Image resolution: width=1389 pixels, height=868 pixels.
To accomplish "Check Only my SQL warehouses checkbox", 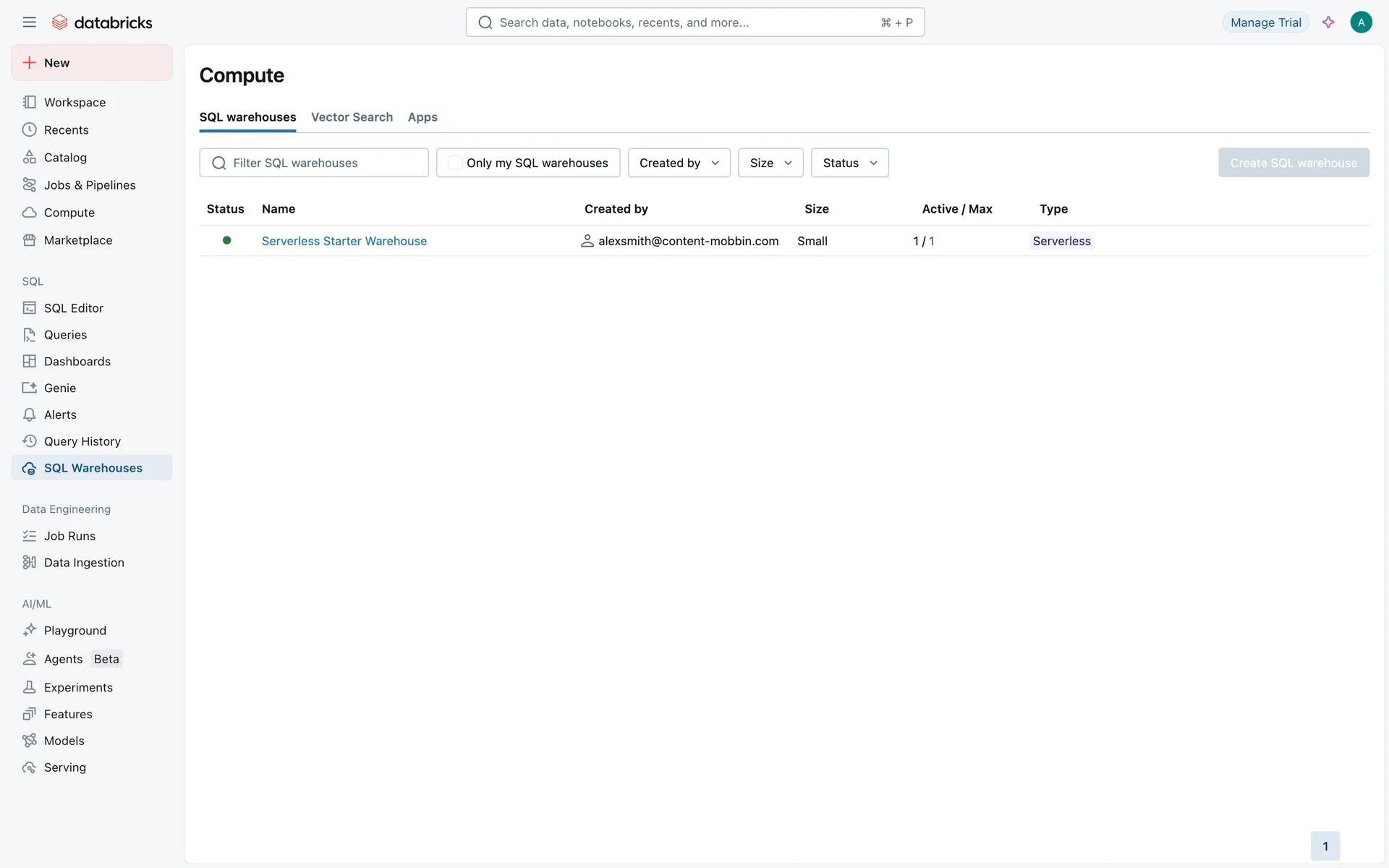I will [455, 163].
